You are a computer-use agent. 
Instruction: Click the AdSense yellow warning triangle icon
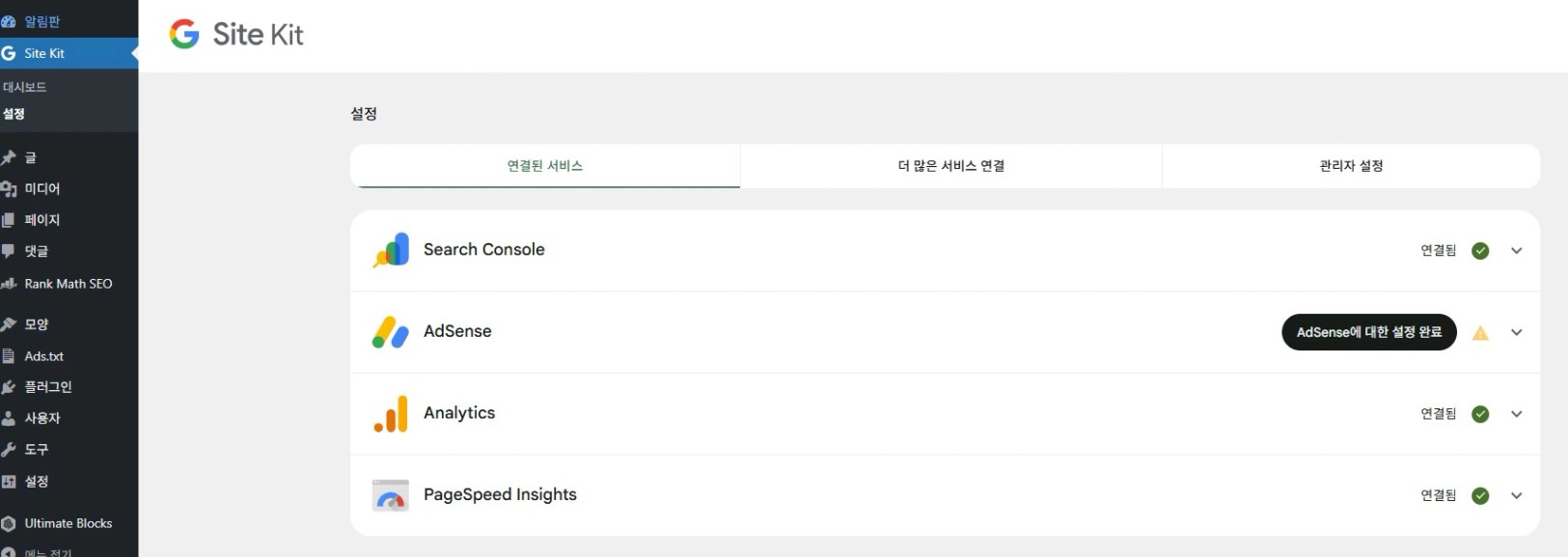[1480, 333]
